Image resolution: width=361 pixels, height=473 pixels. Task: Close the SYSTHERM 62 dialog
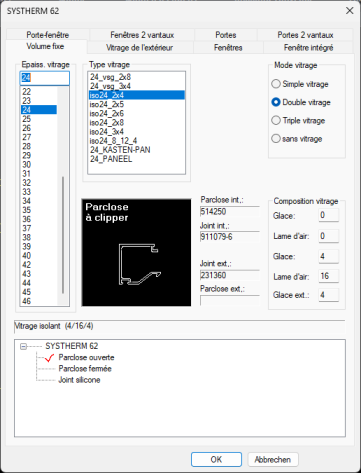click(350, 11)
